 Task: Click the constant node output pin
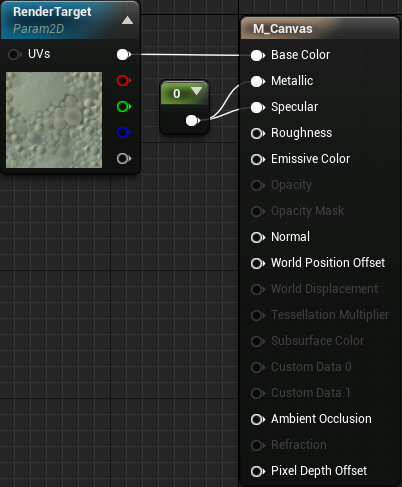[192, 121]
